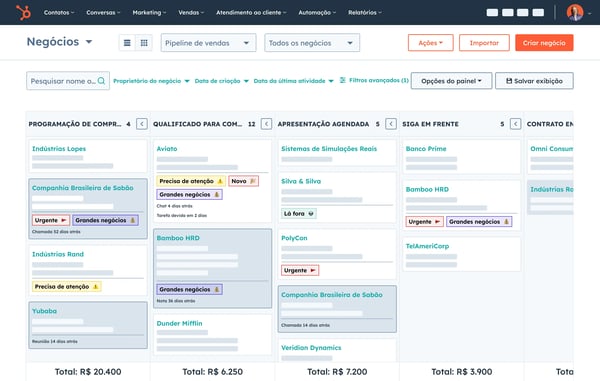The image size is (600, 381).
Task: Open the Banco Prime deal
Action: click(x=426, y=149)
